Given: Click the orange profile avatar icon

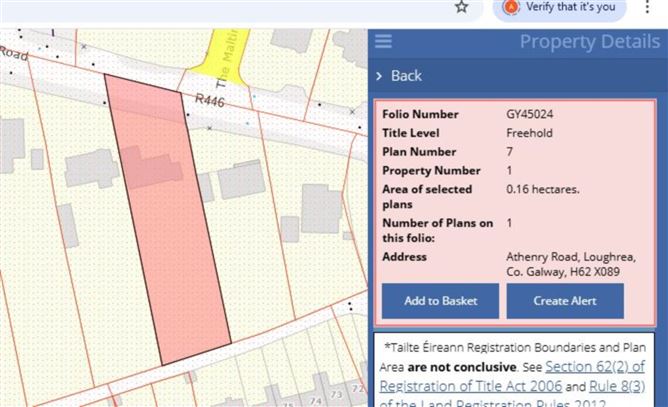Looking at the screenshot, I should pyautogui.click(x=512, y=7).
